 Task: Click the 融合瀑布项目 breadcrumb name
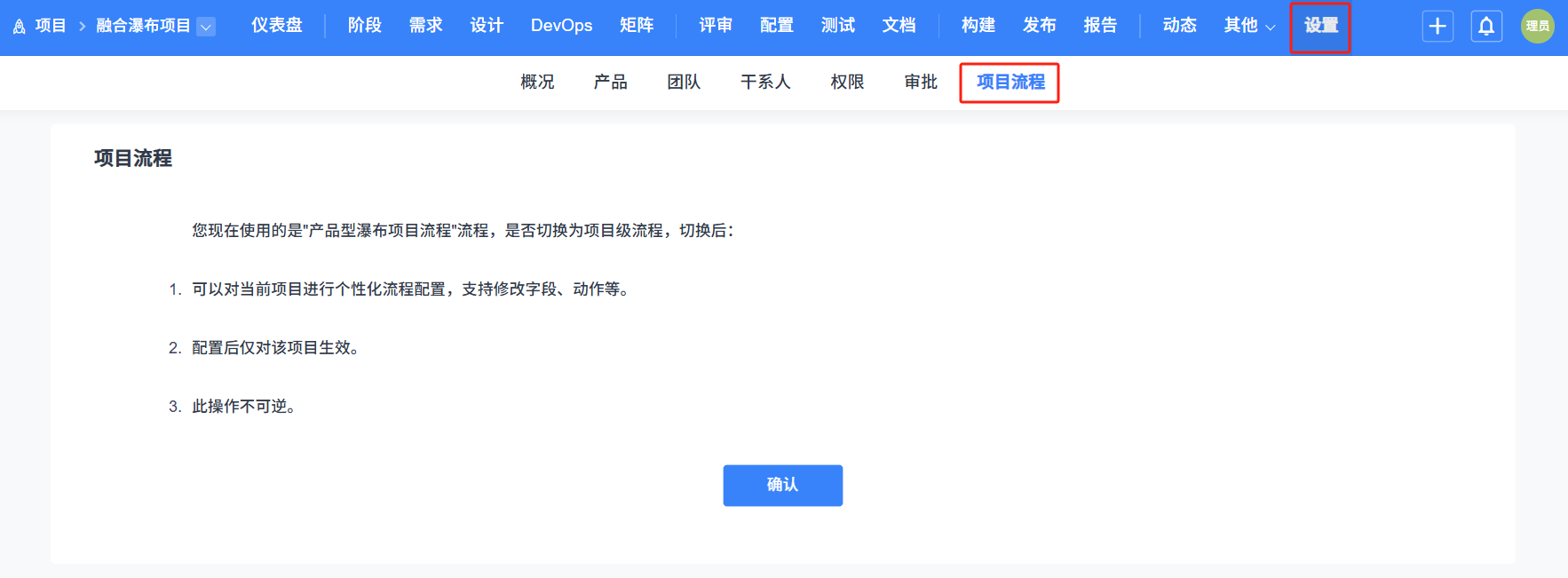coord(143,26)
